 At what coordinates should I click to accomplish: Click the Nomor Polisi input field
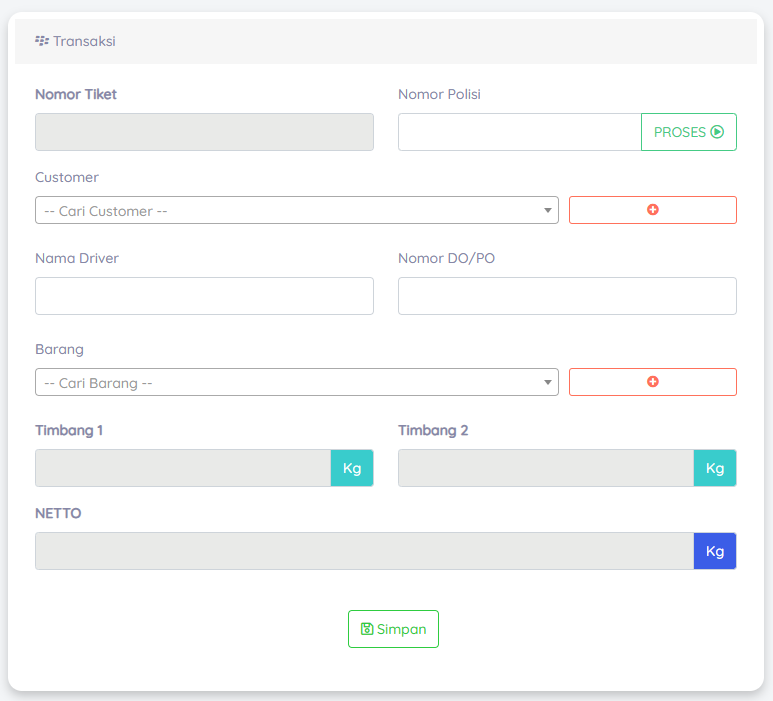pos(520,132)
